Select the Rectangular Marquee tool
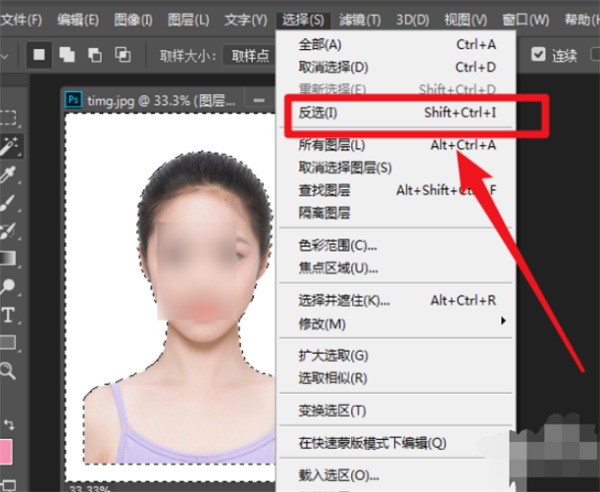The image size is (600, 492). 9,119
